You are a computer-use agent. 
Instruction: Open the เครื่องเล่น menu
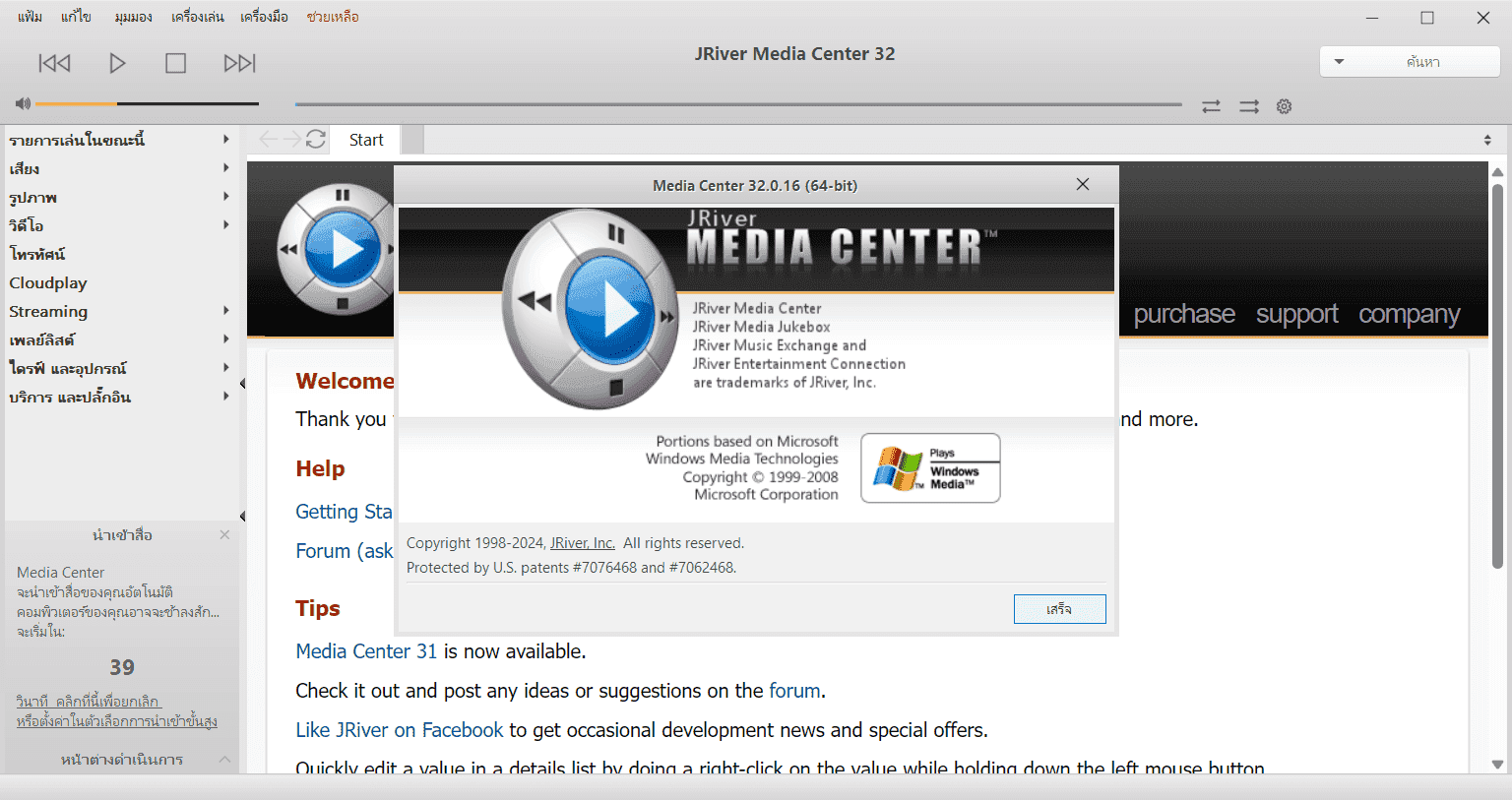197,17
